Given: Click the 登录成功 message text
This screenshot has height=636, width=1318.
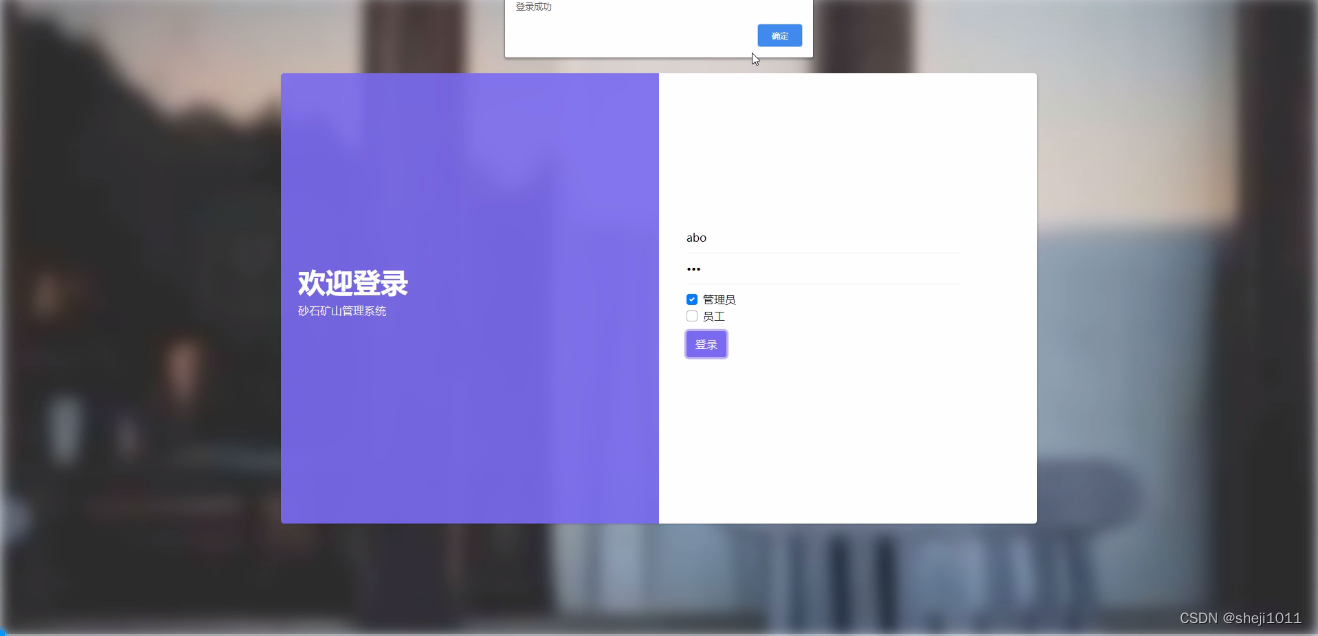Looking at the screenshot, I should click(x=533, y=7).
